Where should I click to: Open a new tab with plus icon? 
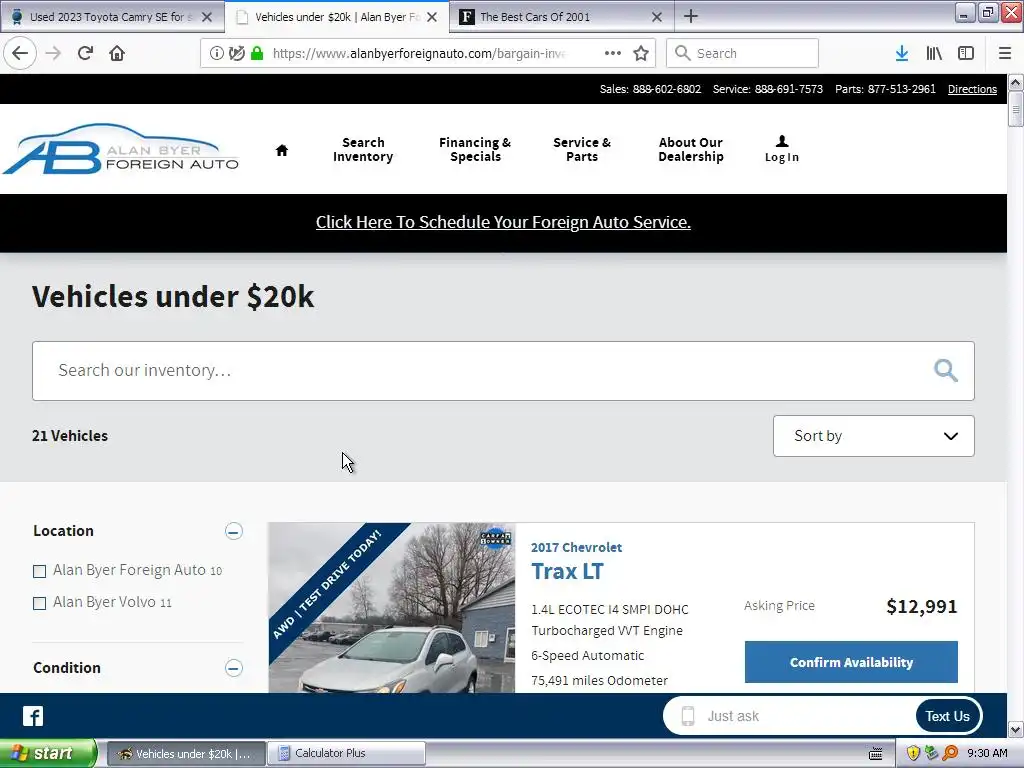691,16
